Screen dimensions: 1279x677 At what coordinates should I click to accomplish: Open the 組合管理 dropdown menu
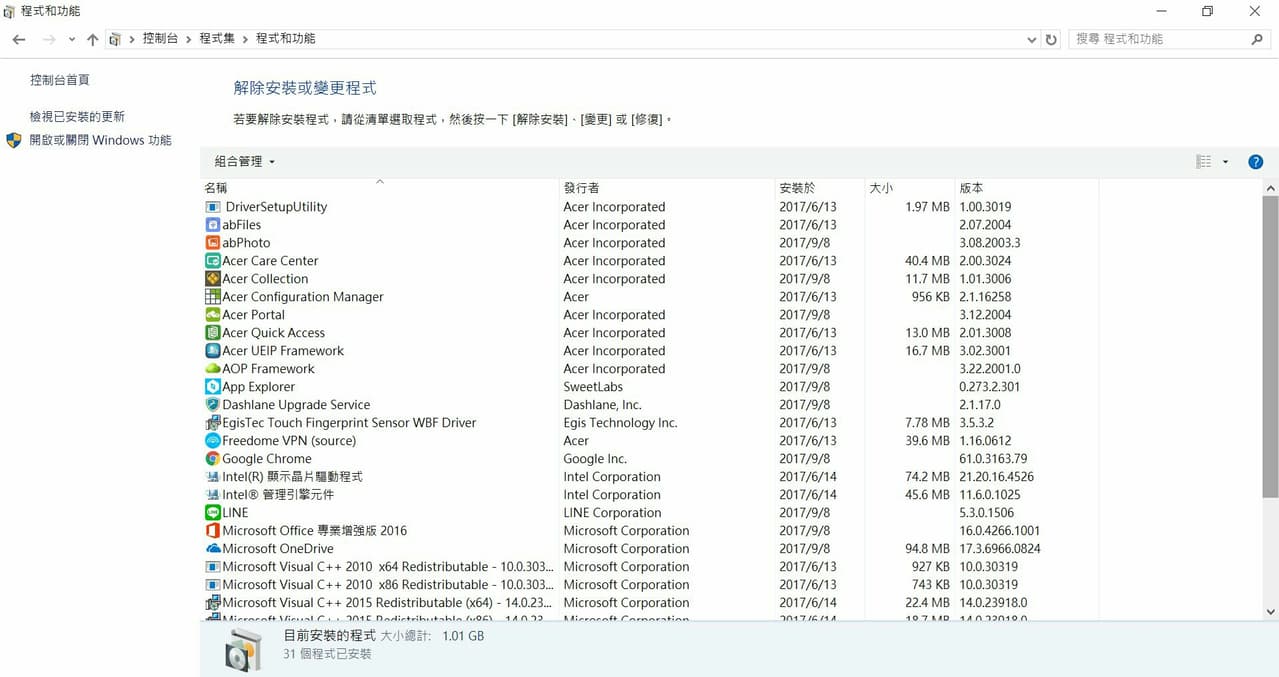point(244,162)
